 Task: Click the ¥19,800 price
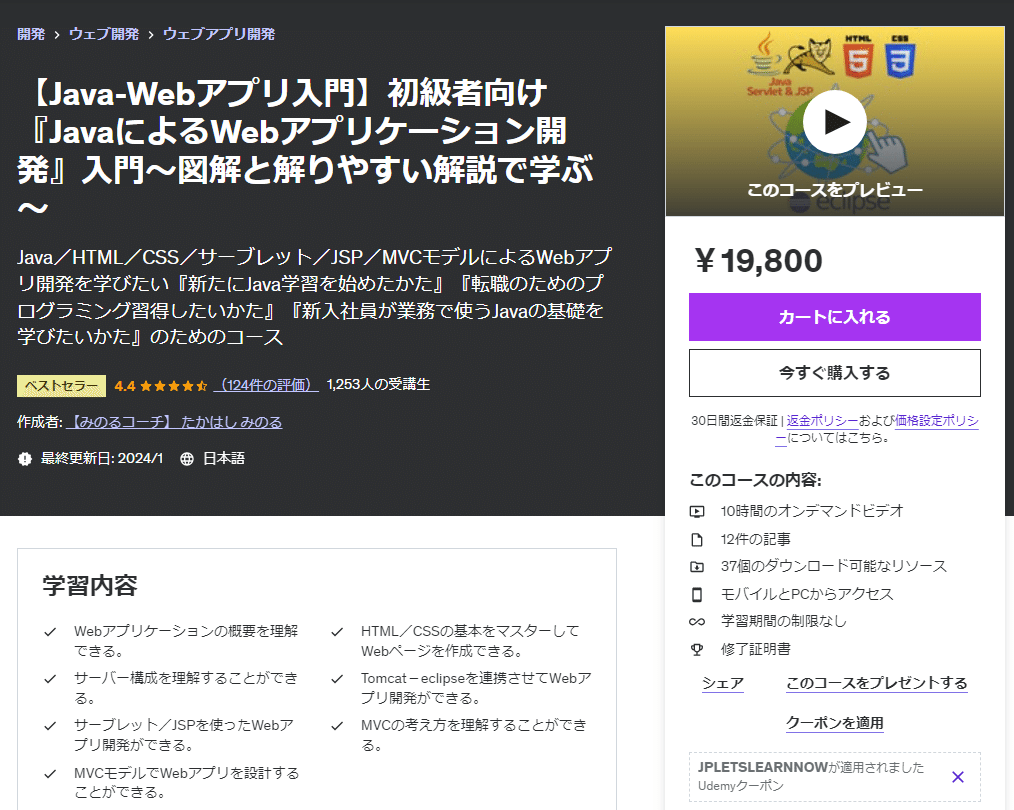pos(758,261)
